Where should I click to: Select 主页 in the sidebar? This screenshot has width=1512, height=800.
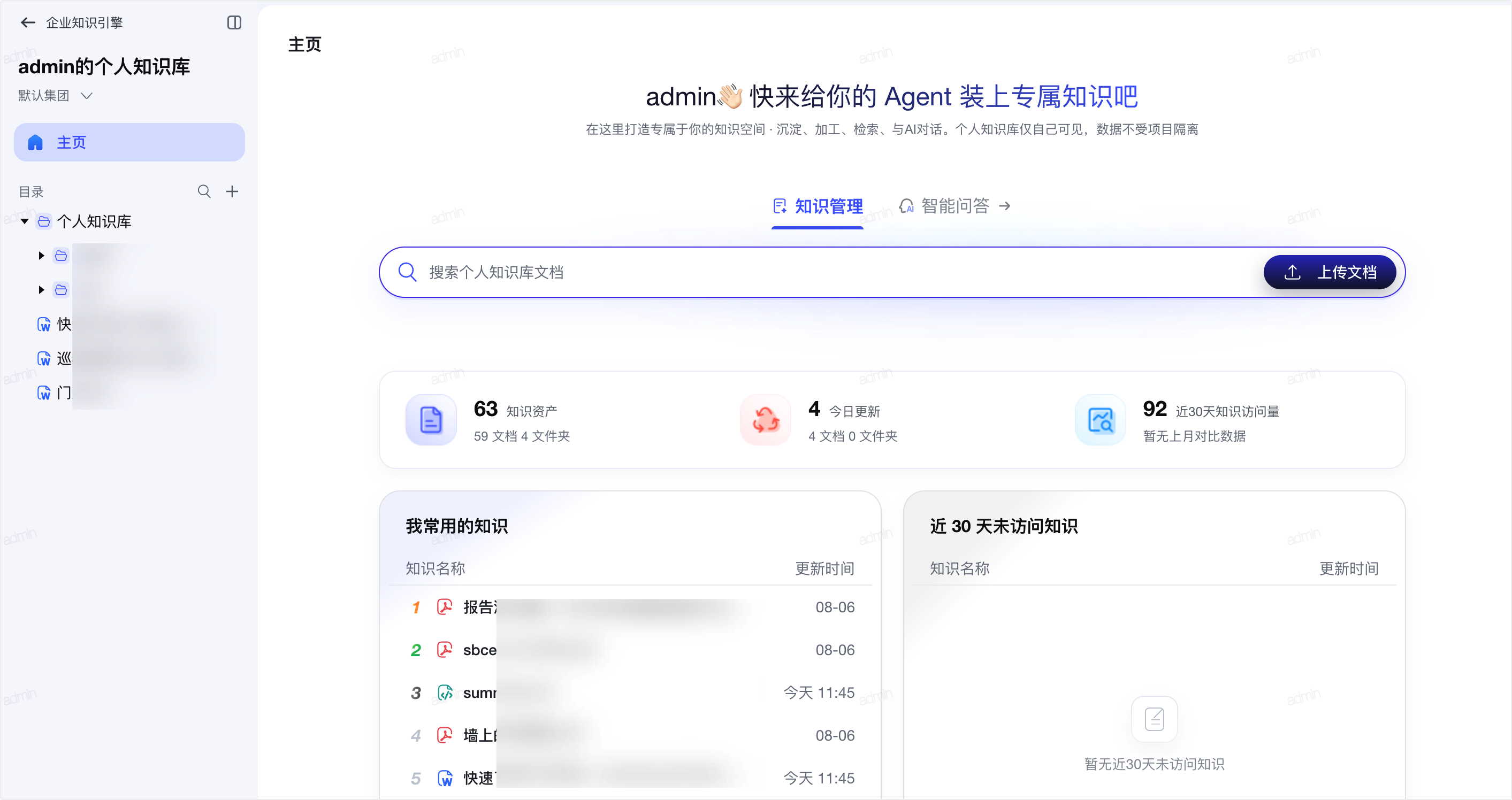tap(129, 143)
